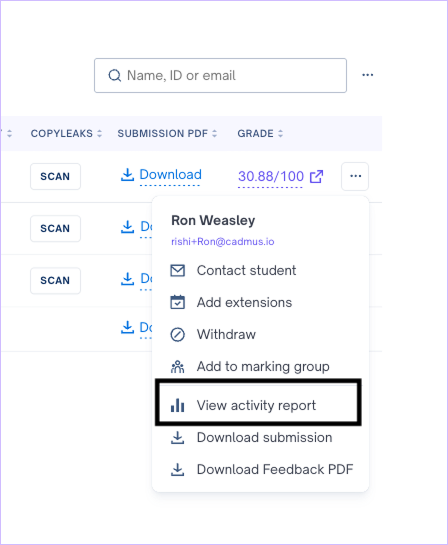448x545 pixels.
Task: Sort by the Grade column arrows
Action: [280, 133]
